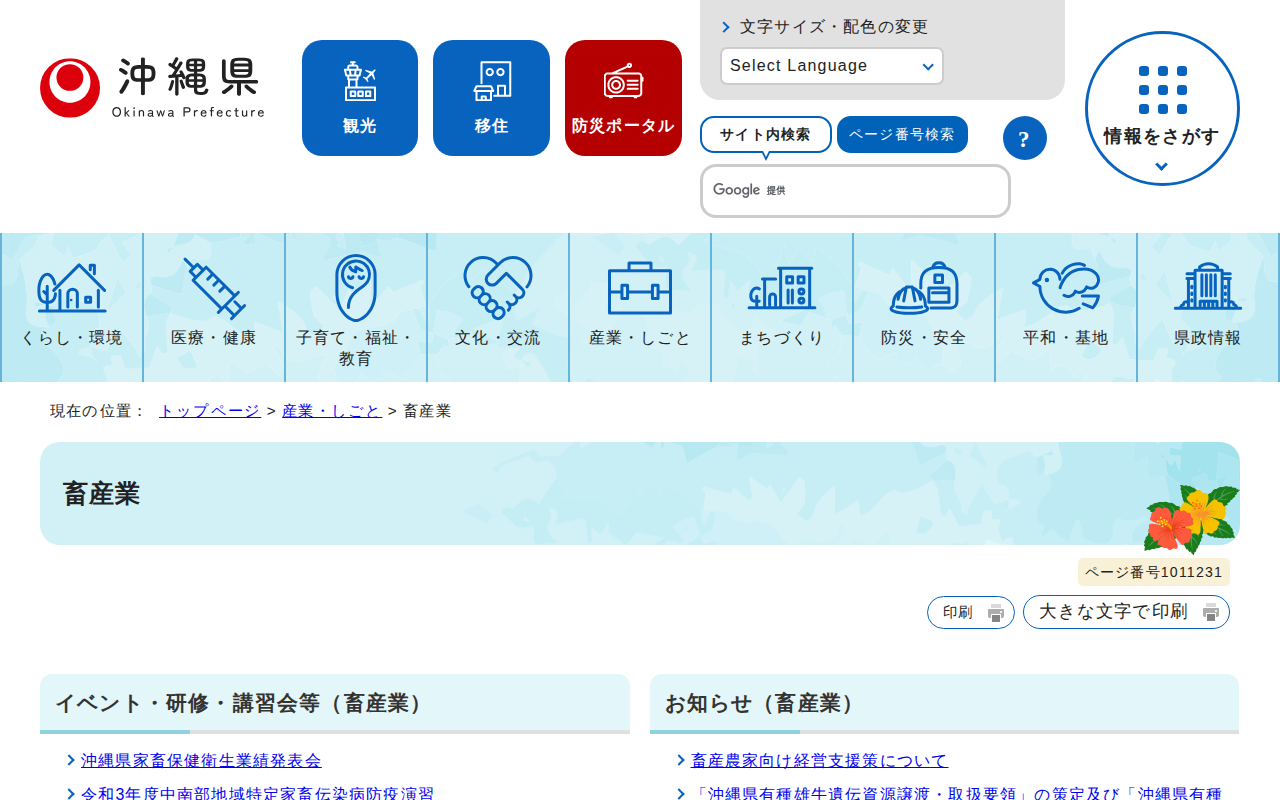Expand the 情報をさがす menu circle
This screenshot has height=800, width=1280.
[1162, 109]
